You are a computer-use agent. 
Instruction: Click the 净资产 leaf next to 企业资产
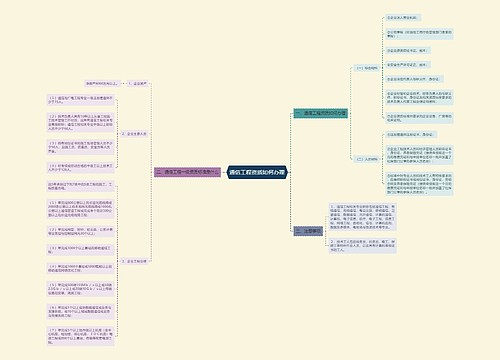[101, 83]
